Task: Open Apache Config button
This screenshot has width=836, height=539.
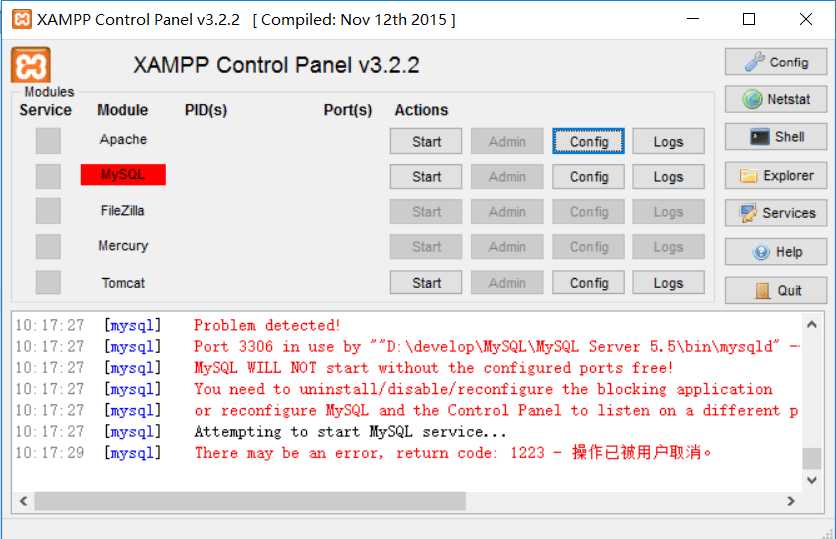Action: (588, 141)
